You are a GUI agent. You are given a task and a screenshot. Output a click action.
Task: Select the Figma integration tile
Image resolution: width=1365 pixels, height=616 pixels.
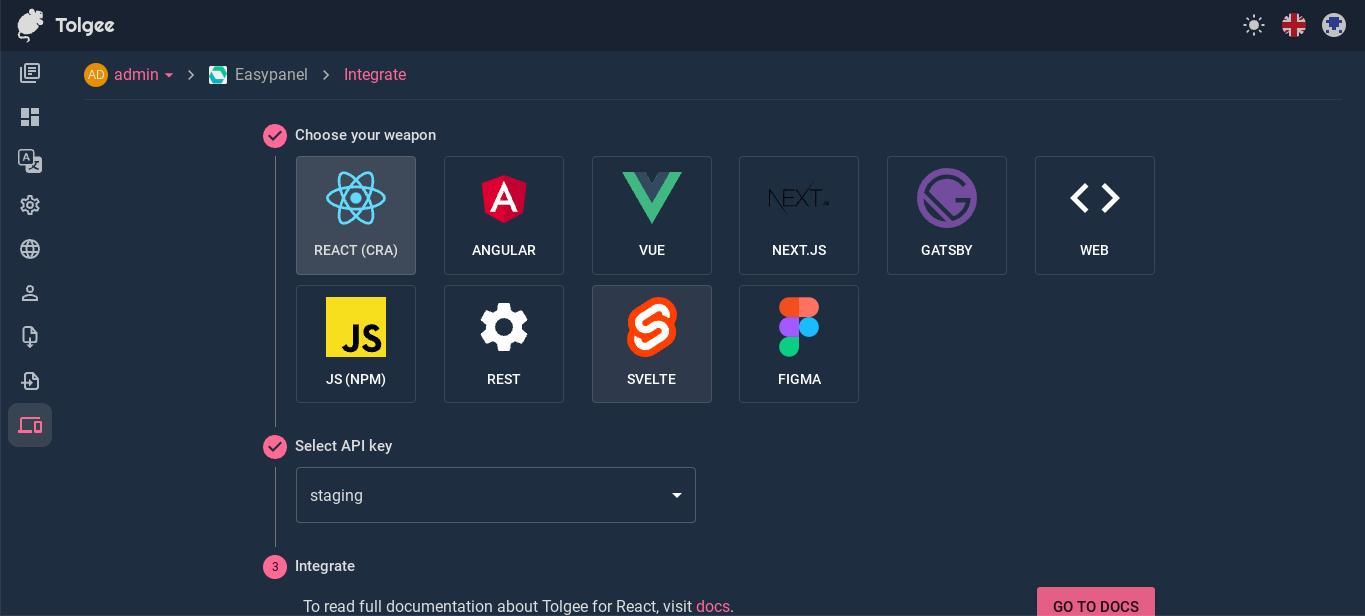(x=798, y=344)
